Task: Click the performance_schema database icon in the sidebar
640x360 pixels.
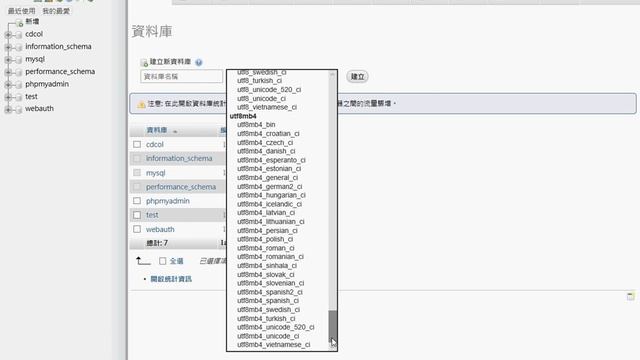Action: 18,72
